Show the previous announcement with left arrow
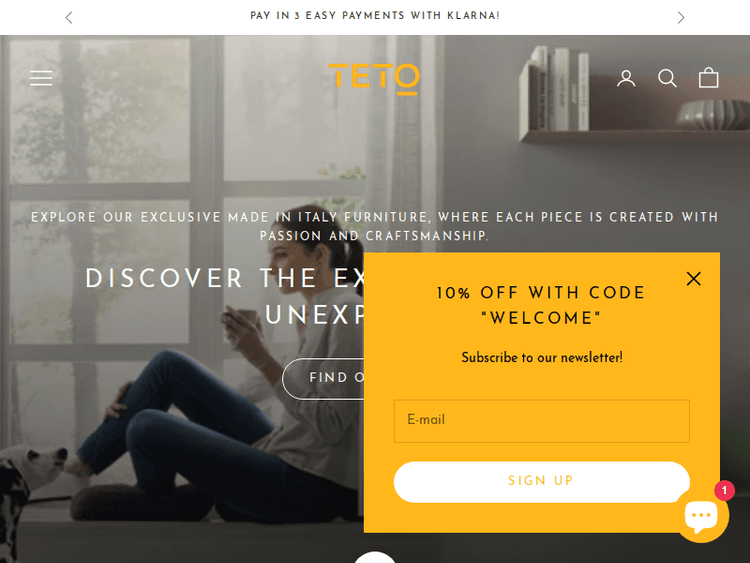Image resolution: width=750 pixels, height=563 pixels. click(x=69, y=18)
